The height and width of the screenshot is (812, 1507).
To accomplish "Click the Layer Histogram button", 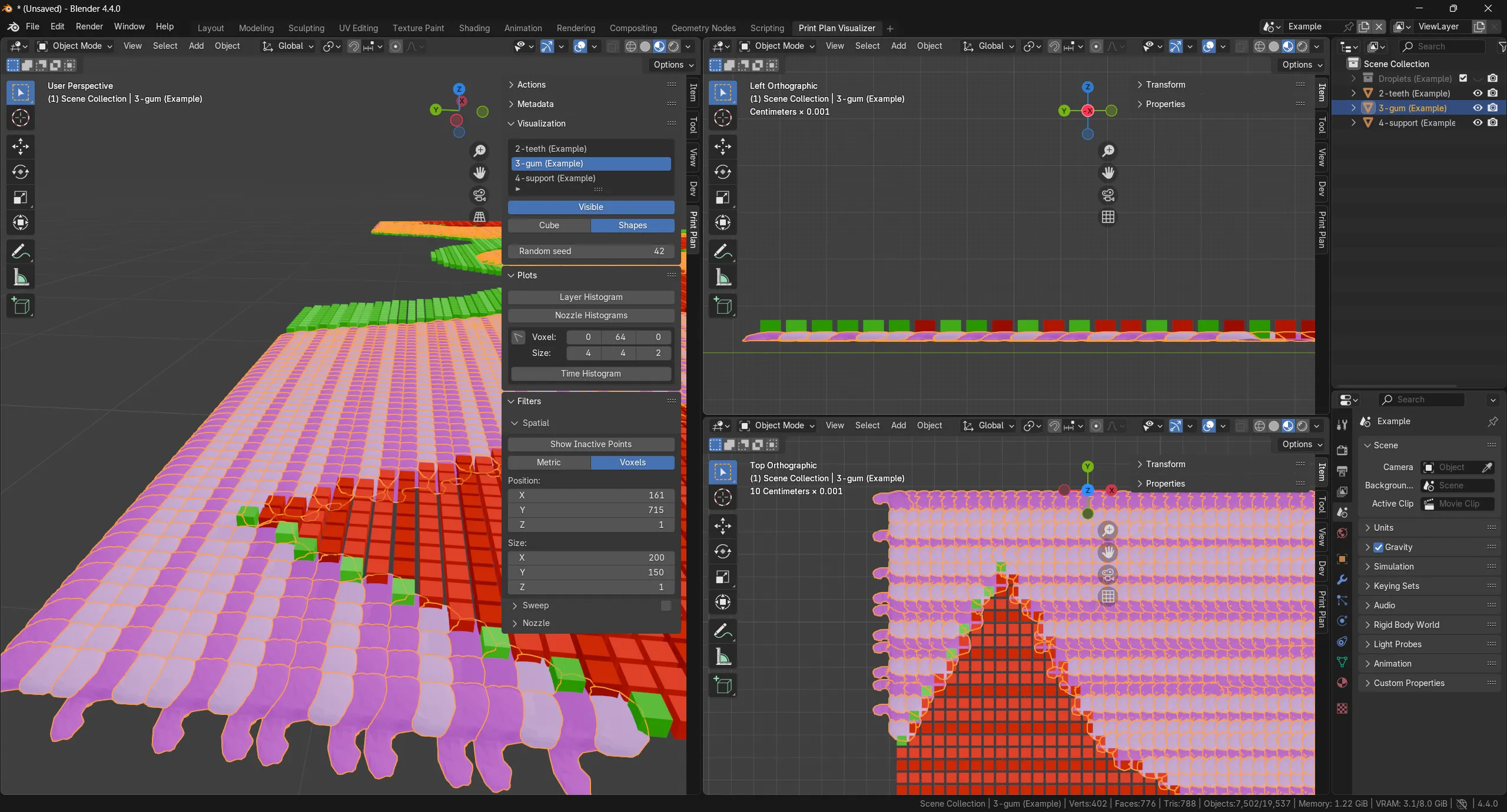I will (590, 297).
